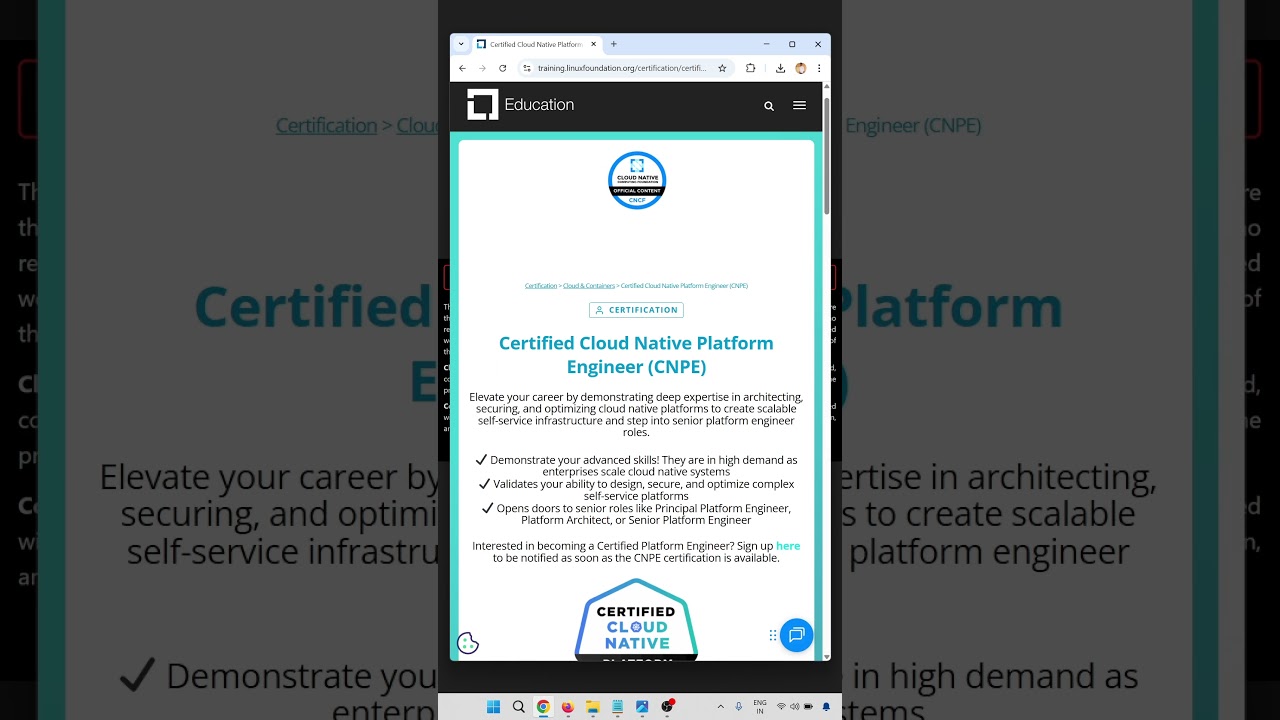Viewport: 1280px width, 720px height.
Task: Go forward in the browser
Action: point(482,68)
